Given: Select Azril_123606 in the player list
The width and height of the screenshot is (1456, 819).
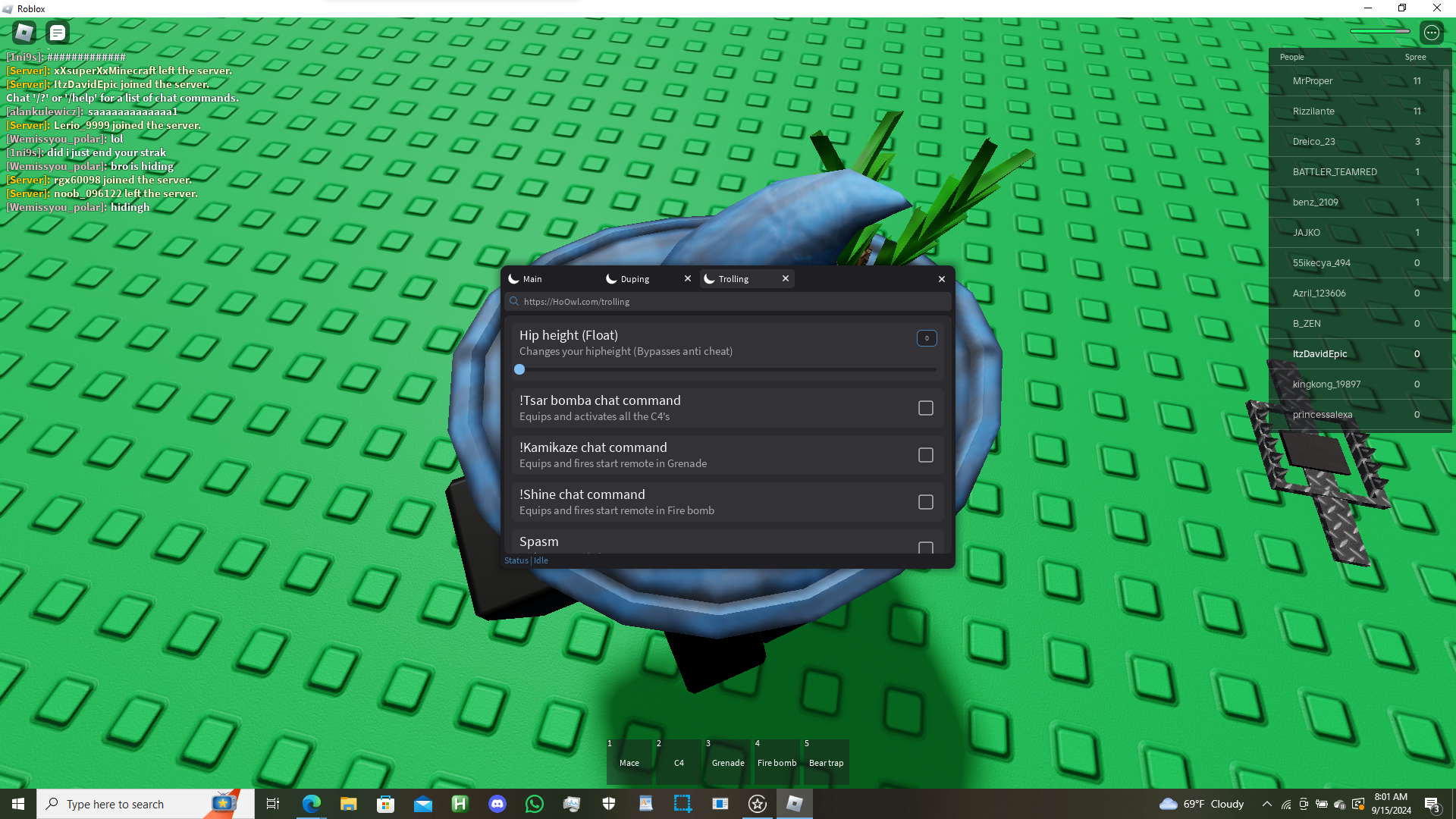Looking at the screenshot, I should click(1356, 293).
